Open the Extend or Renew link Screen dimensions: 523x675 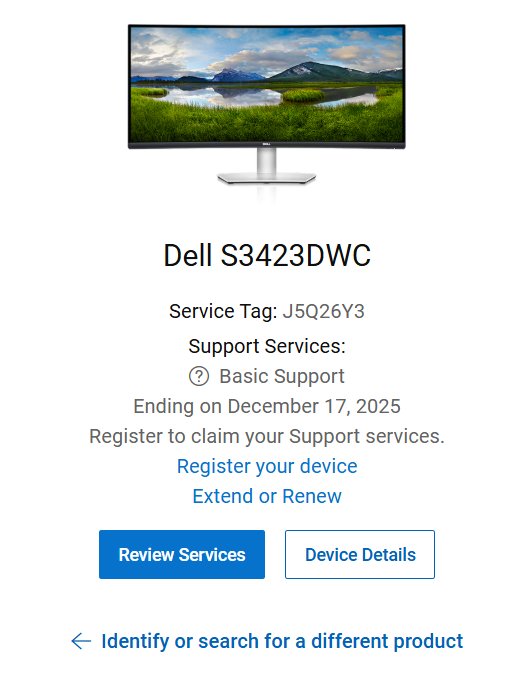(267, 496)
